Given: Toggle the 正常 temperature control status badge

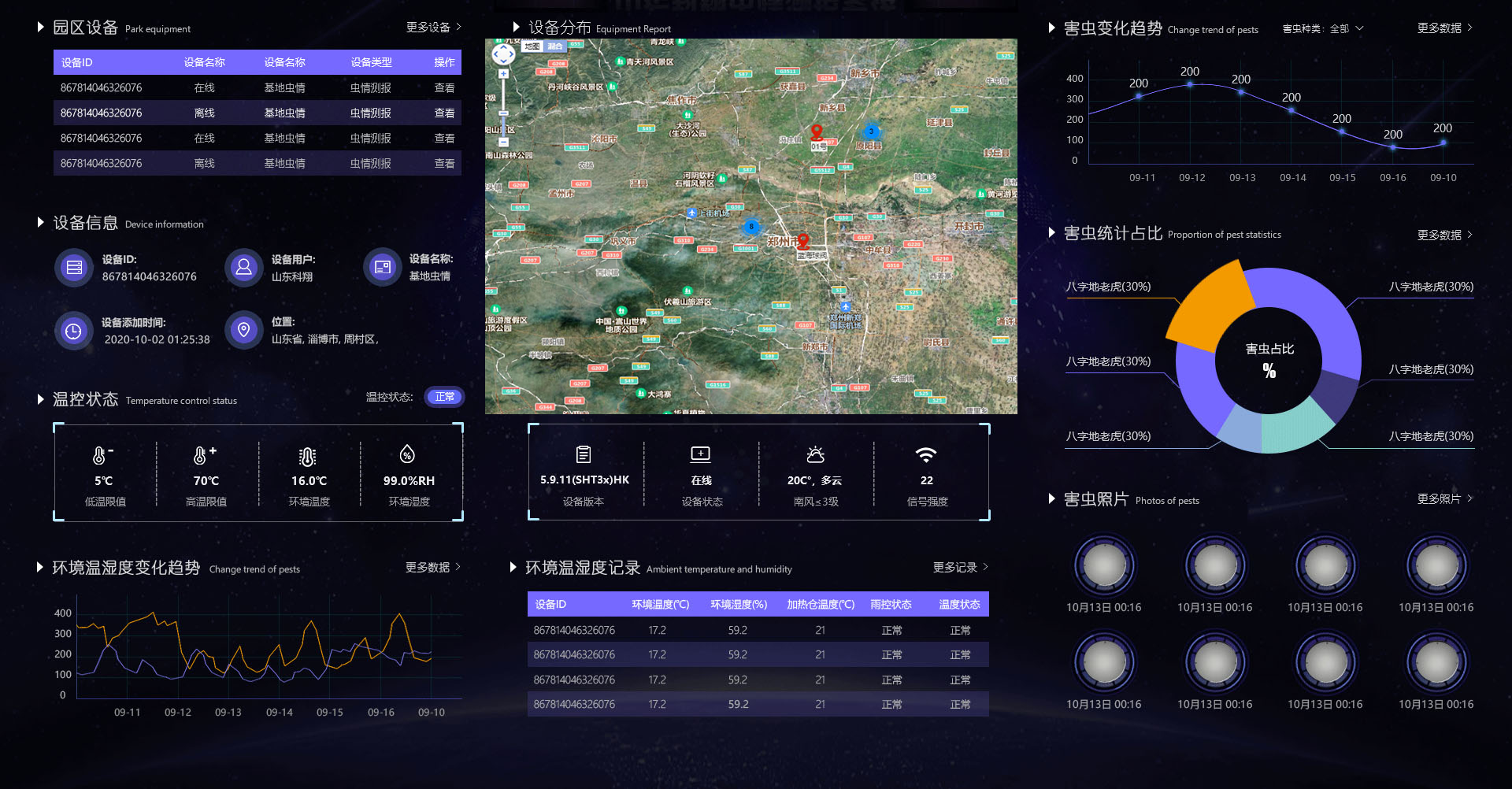Looking at the screenshot, I should 444,397.
